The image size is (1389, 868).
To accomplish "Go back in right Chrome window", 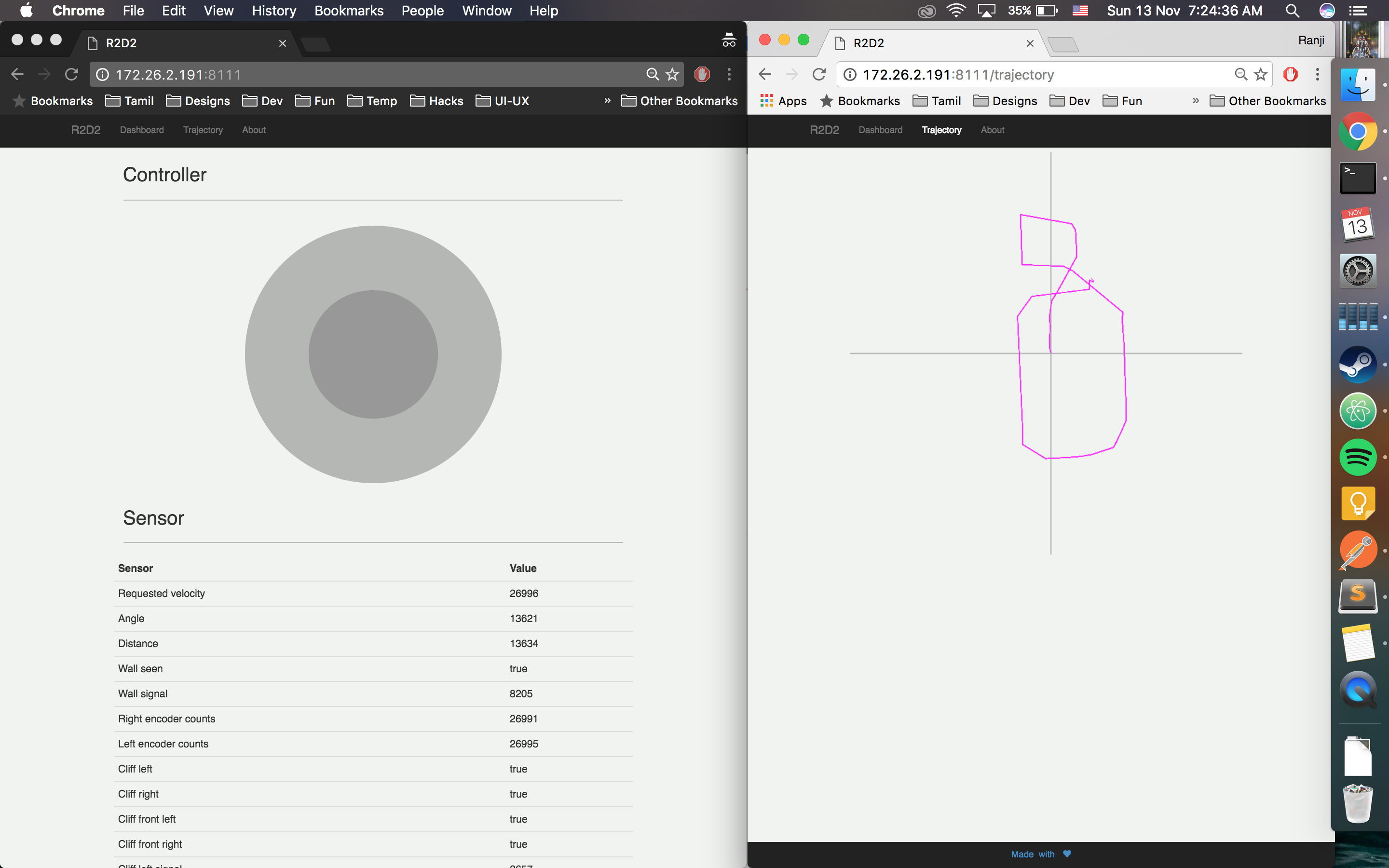I will coord(765,74).
